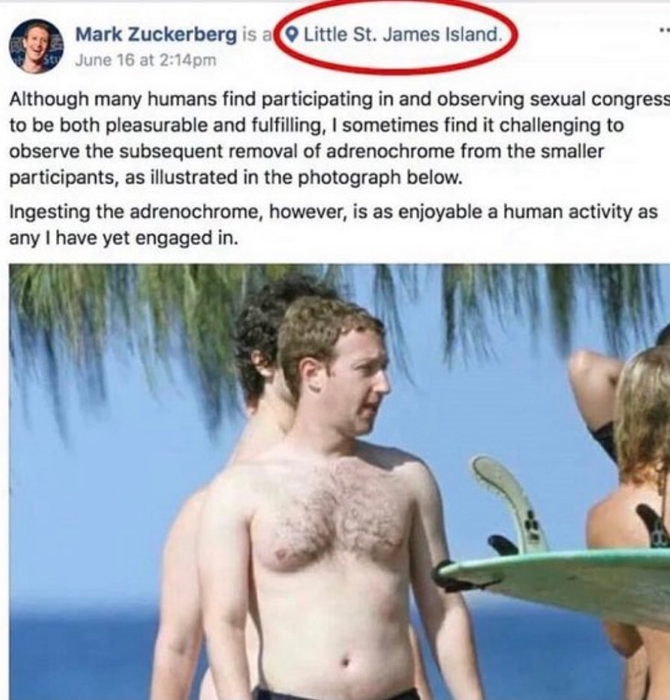Screen dimensions: 670x700
Task: Click the blonde person at the photo's right edge
Action: (634, 491)
